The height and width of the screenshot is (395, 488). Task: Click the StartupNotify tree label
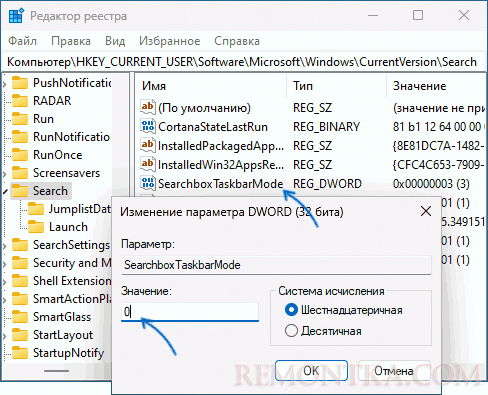tap(68, 353)
